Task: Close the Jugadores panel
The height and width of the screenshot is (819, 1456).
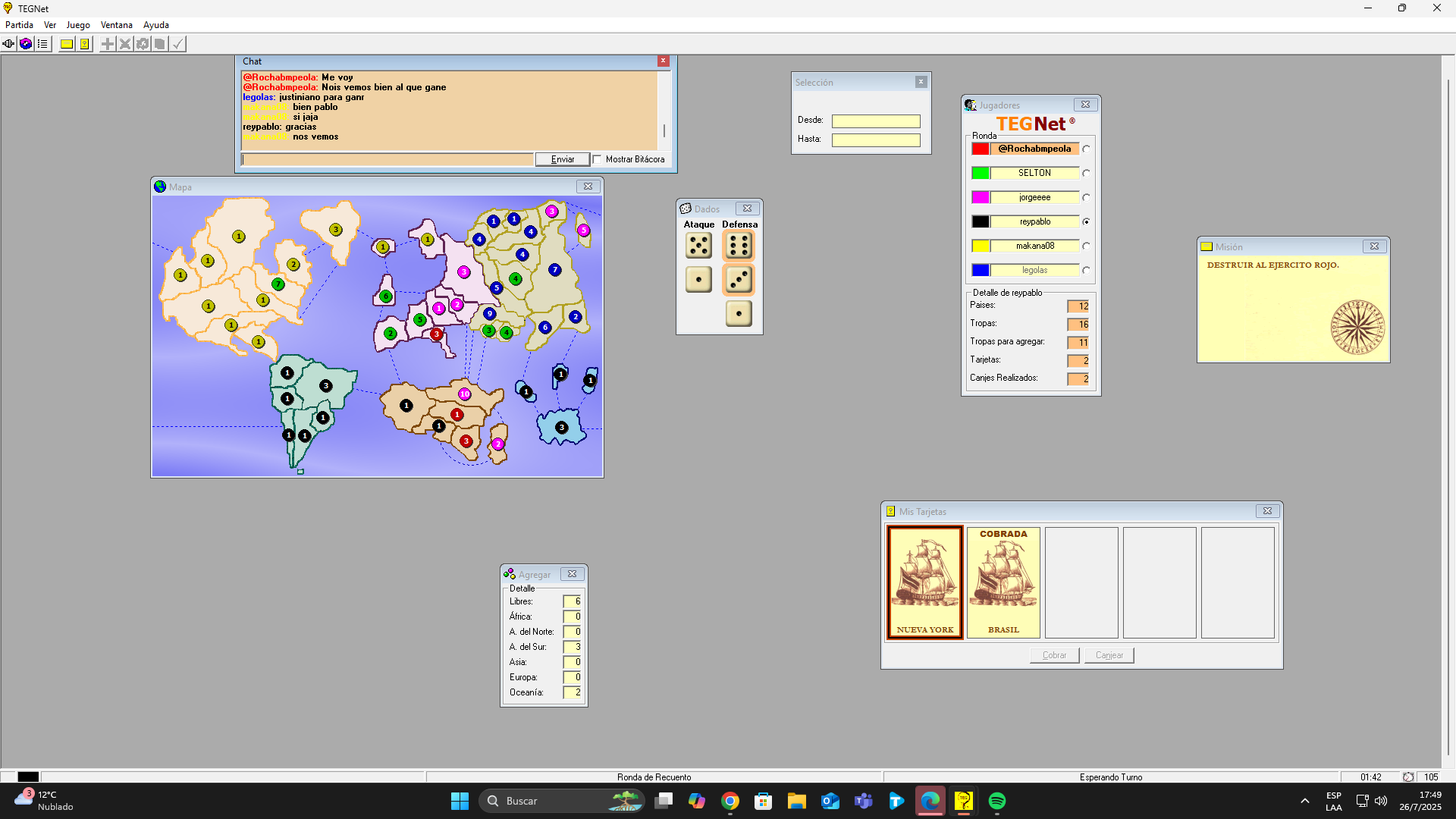Action: point(1085,105)
